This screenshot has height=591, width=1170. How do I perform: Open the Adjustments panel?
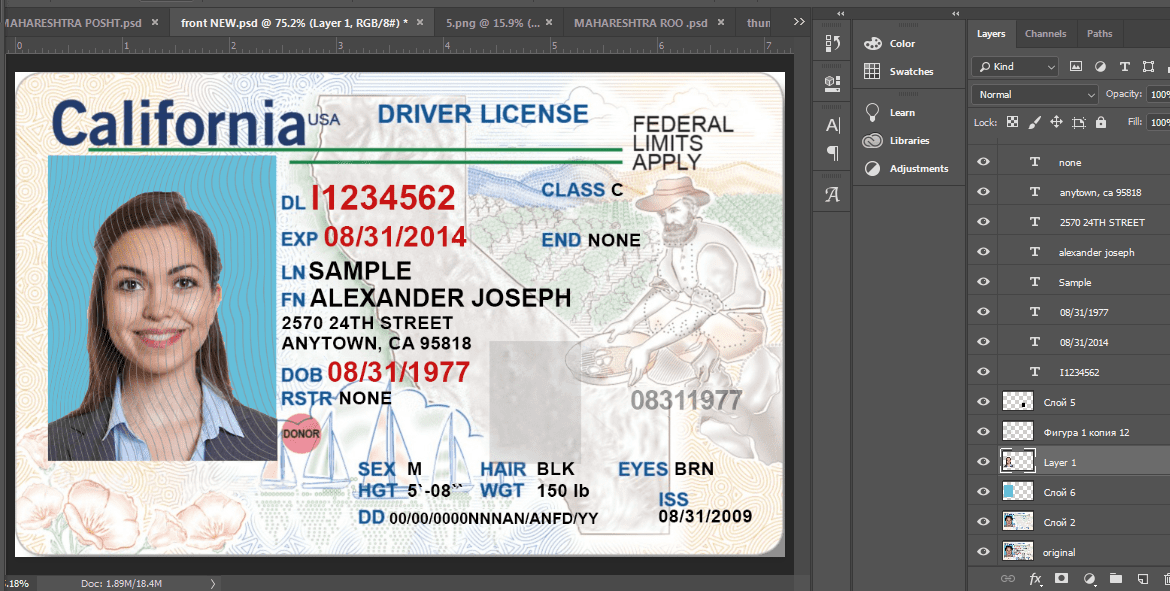[x=905, y=169]
